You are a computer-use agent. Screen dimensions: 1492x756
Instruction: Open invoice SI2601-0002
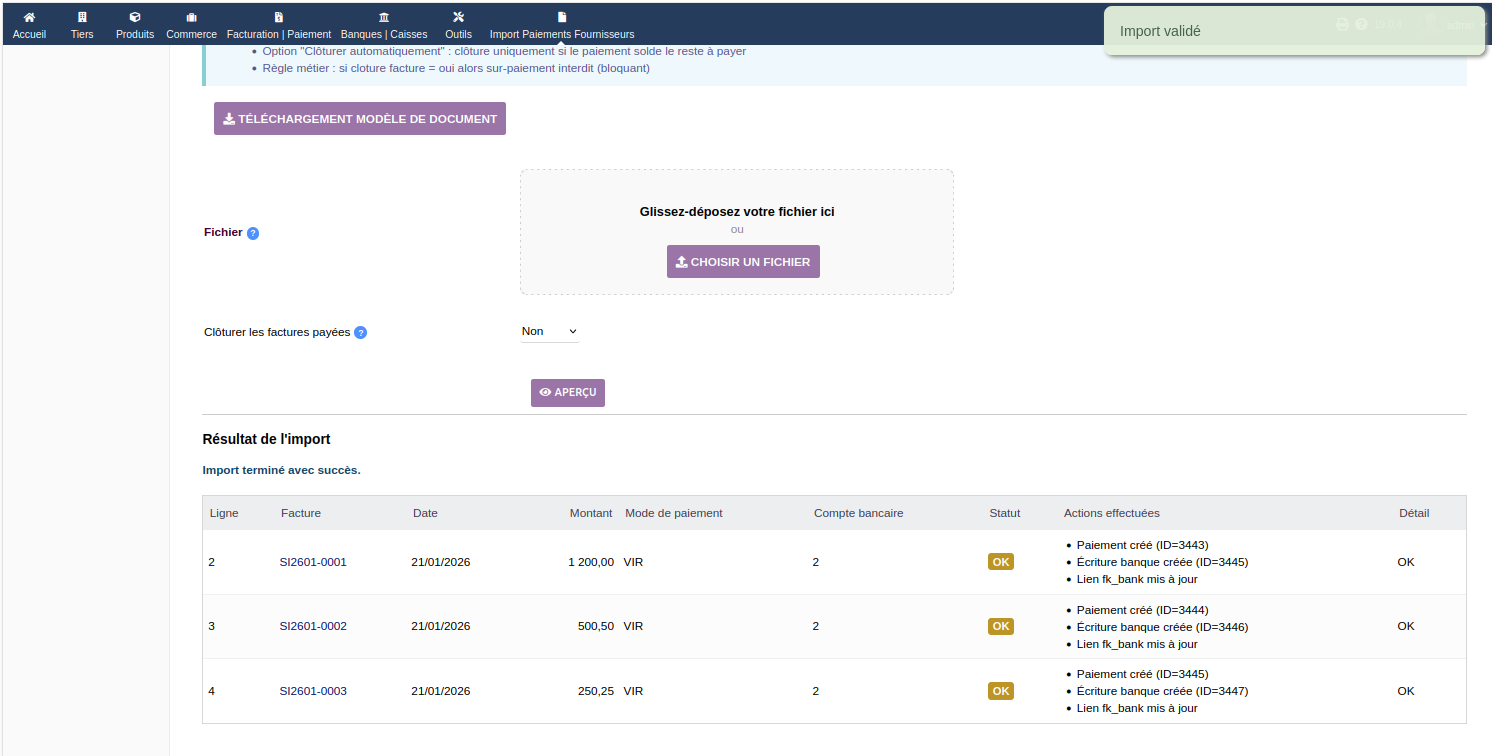click(x=313, y=626)
